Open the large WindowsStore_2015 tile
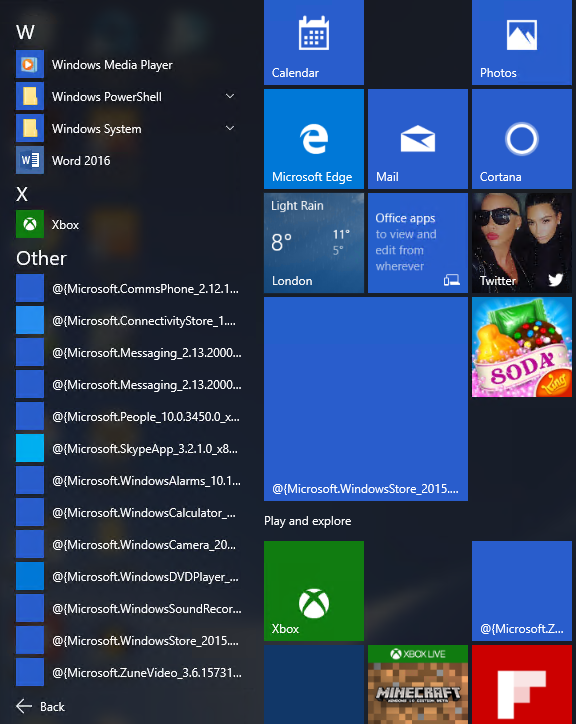The width and height of the screenshot is (576, 724). [x=366, y=399]
